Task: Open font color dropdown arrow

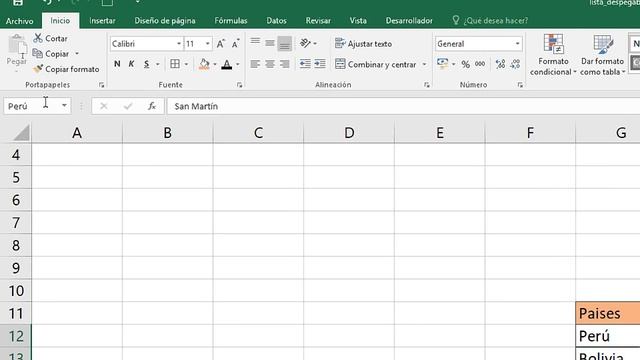Action: pos(238,64)
